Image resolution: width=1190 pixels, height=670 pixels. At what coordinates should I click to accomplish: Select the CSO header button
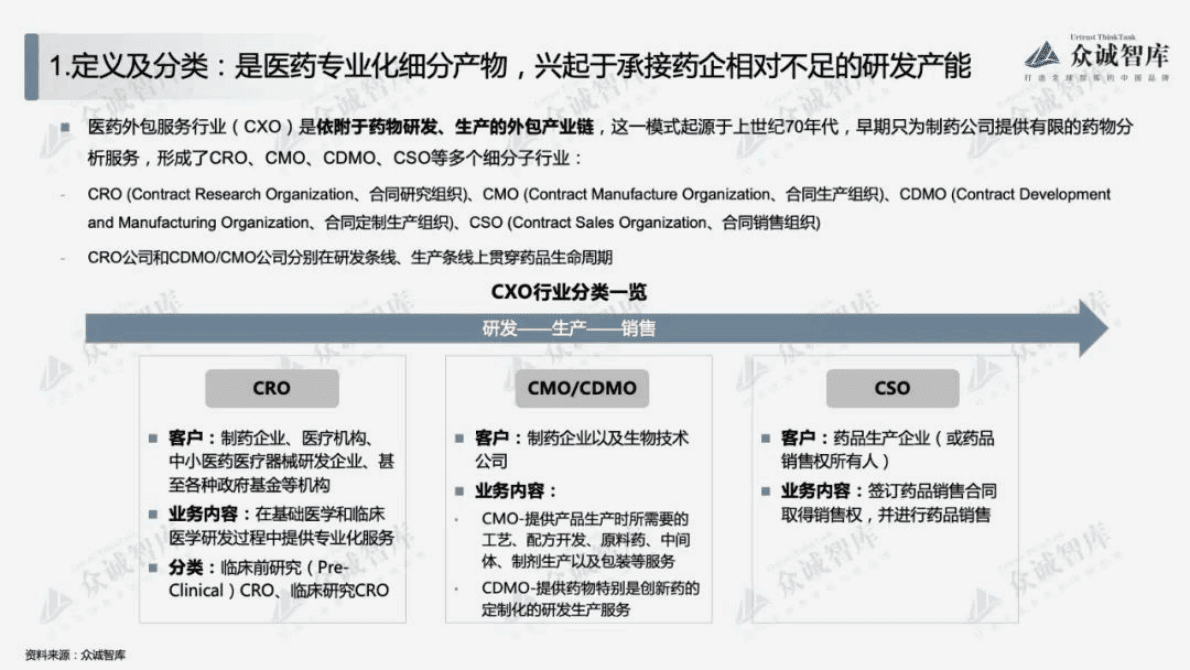coord(892,389)
